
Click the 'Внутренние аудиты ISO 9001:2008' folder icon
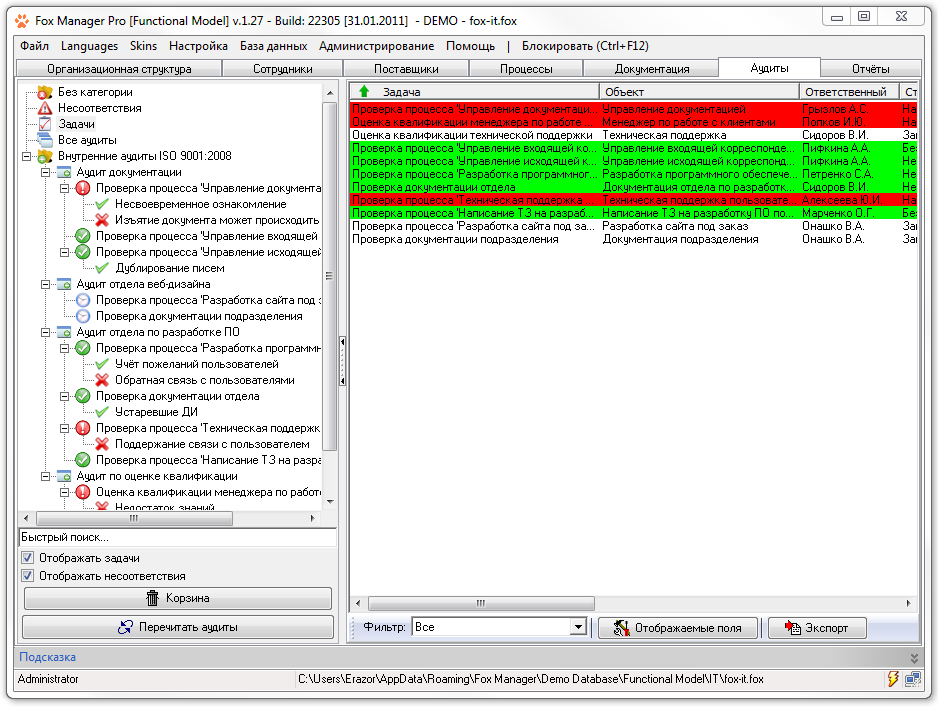45,156
